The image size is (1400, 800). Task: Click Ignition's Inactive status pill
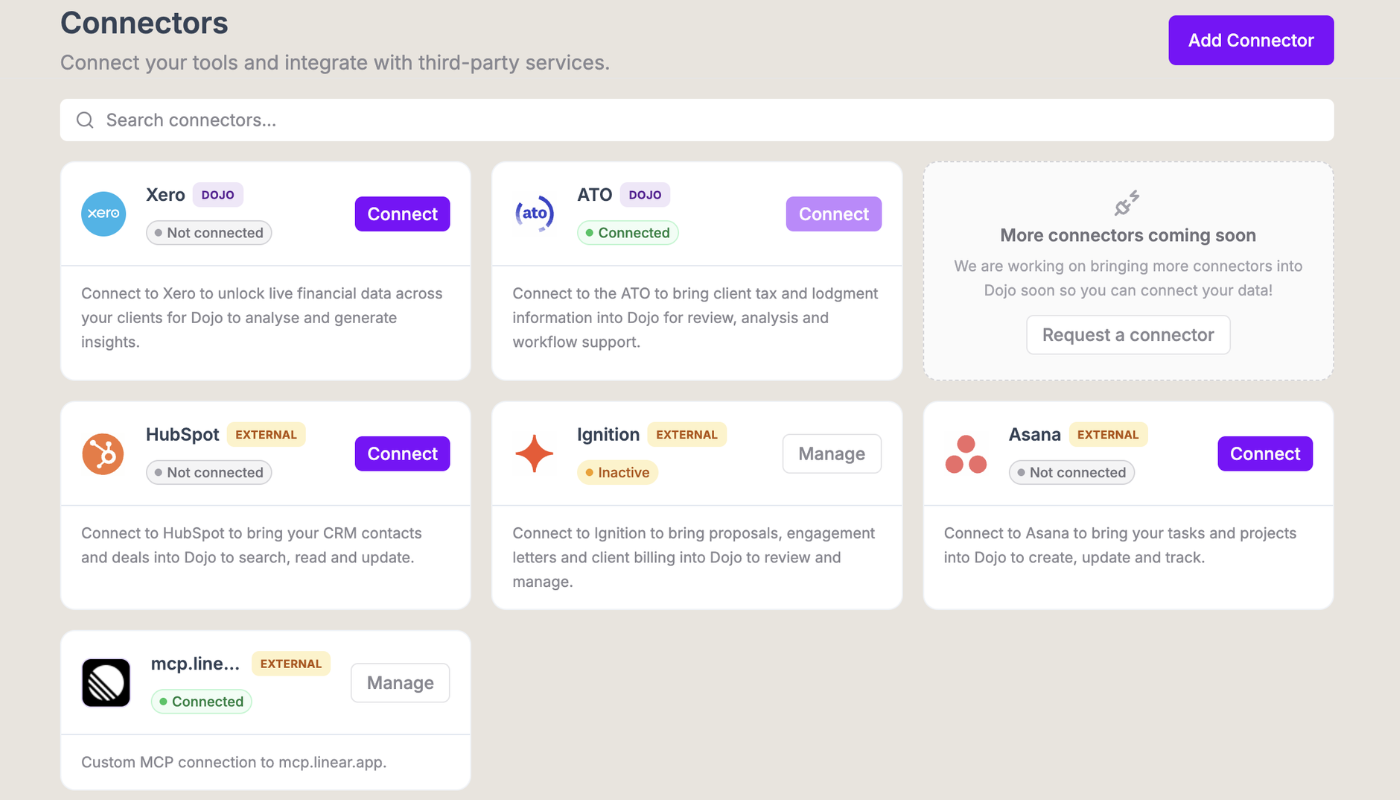(x=617, y=473)
